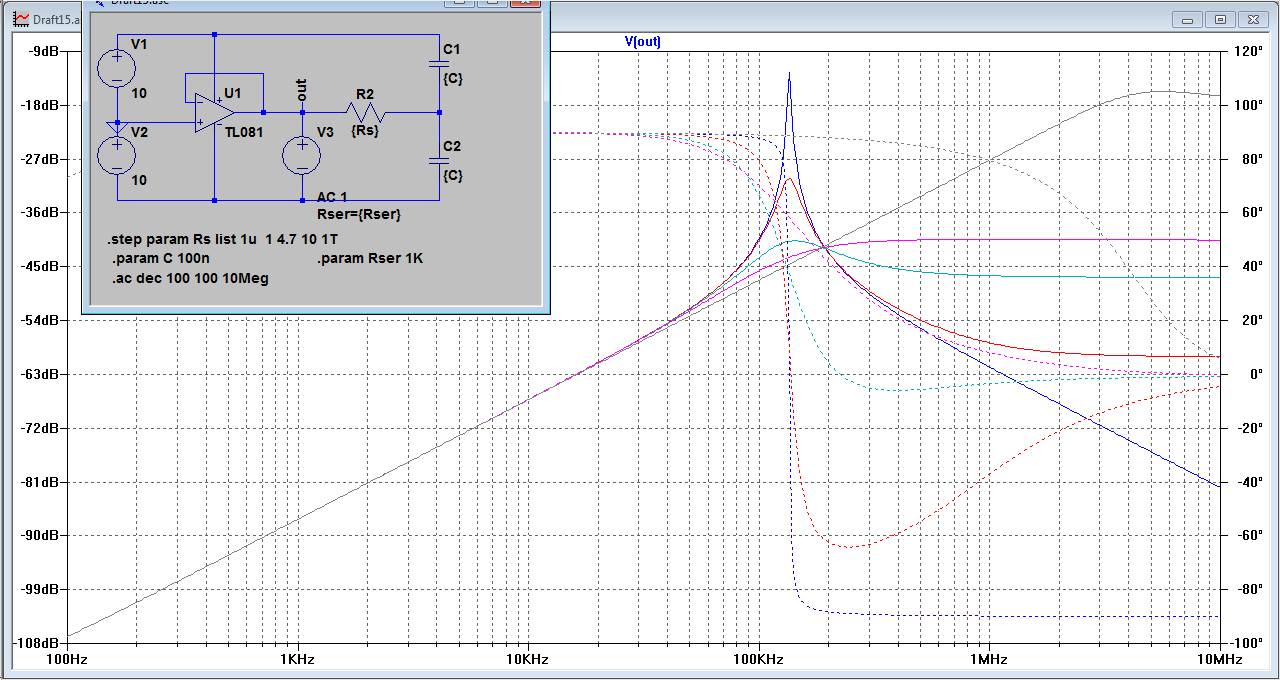1280x680 pixels.
Task: Click the ground symbol between V1 and V2
Action: pos(117,126)
